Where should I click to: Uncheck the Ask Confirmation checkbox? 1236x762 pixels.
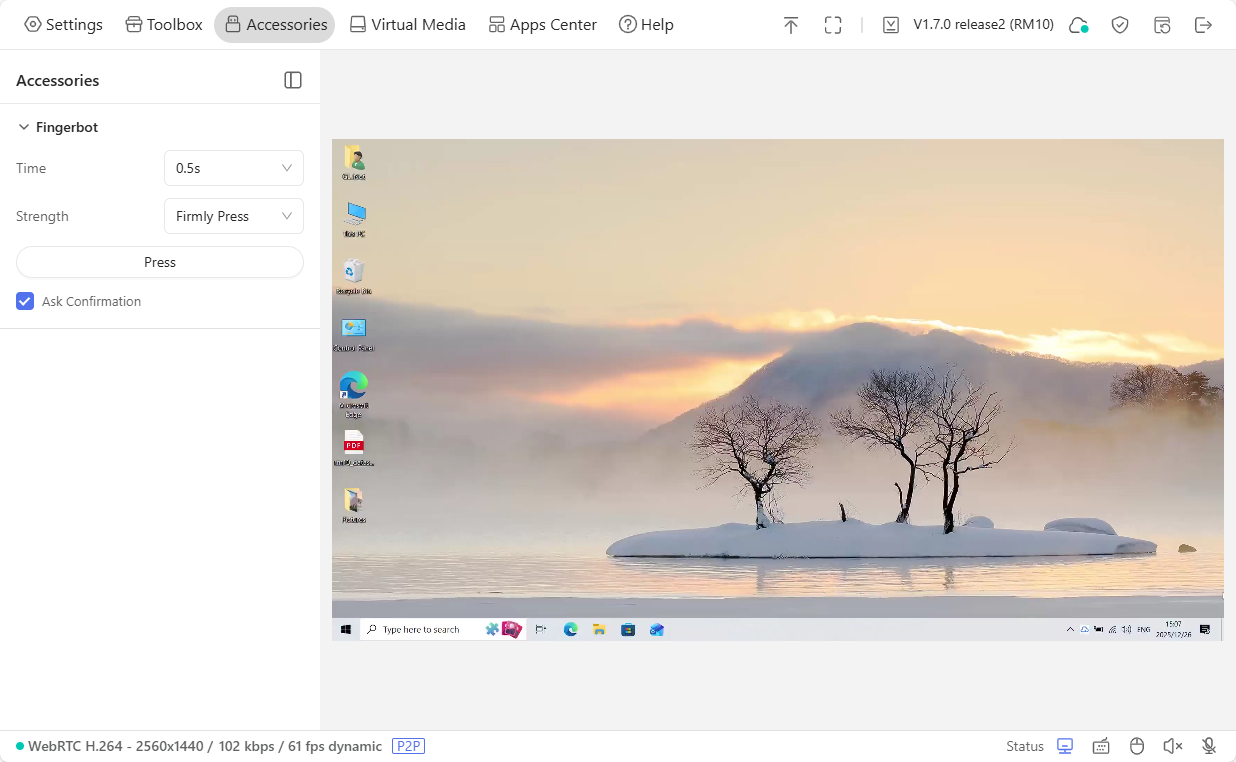(x=25, y=301)
